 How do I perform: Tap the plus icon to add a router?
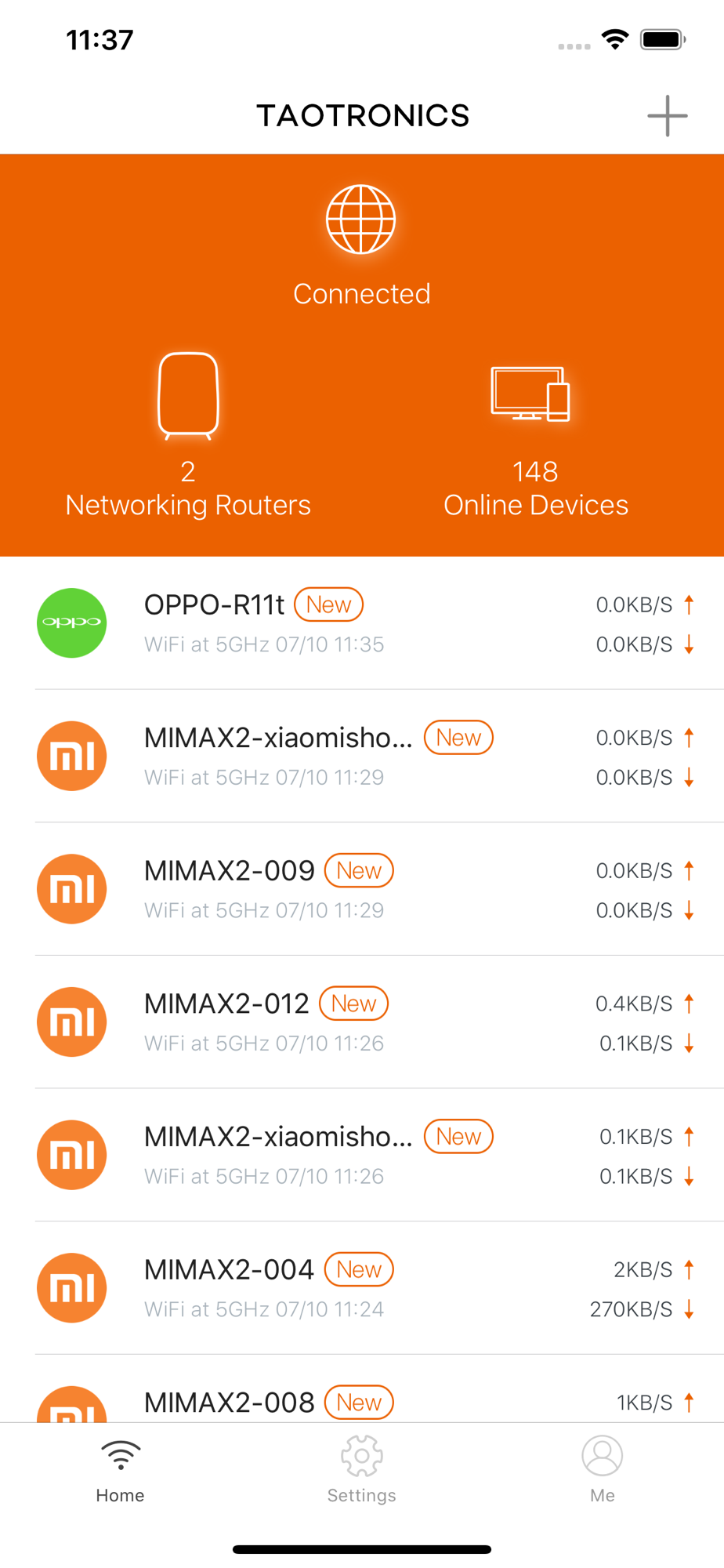(x=667, y=116)
